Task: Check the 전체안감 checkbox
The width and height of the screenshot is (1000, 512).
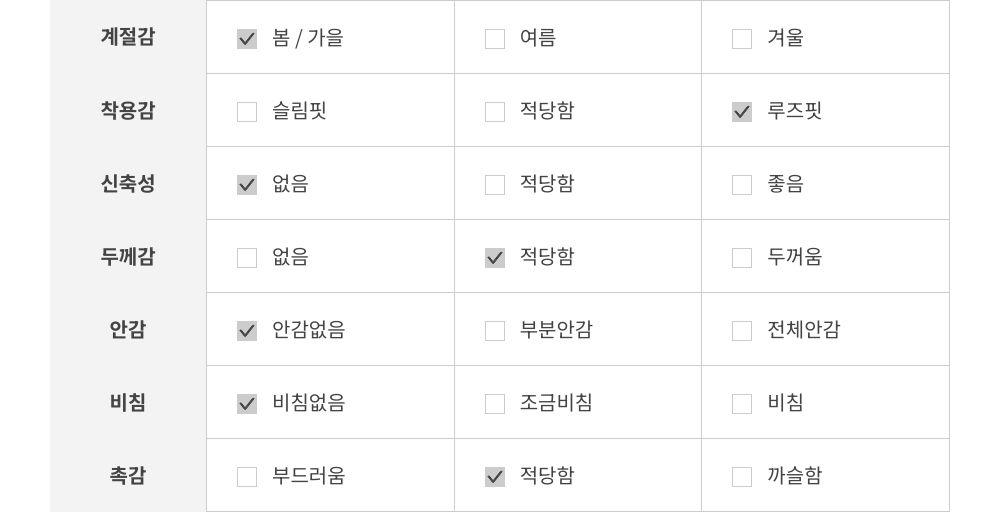Action: pyautogui.click(x=742, y=331)
